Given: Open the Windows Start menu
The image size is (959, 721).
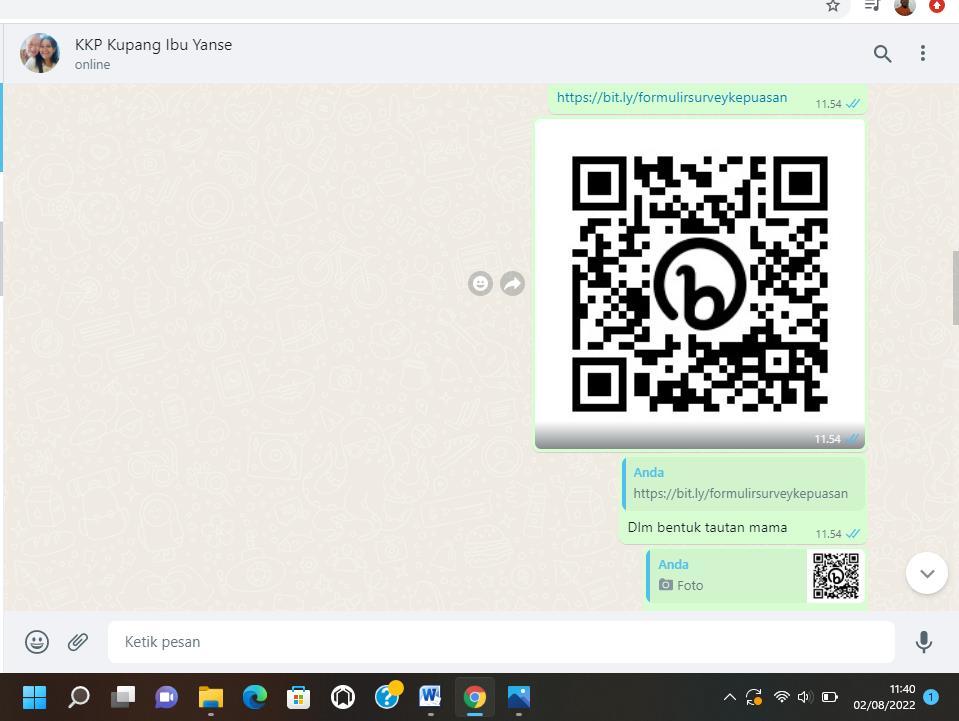Looking at the screenshot, I should tap(34, 697).
